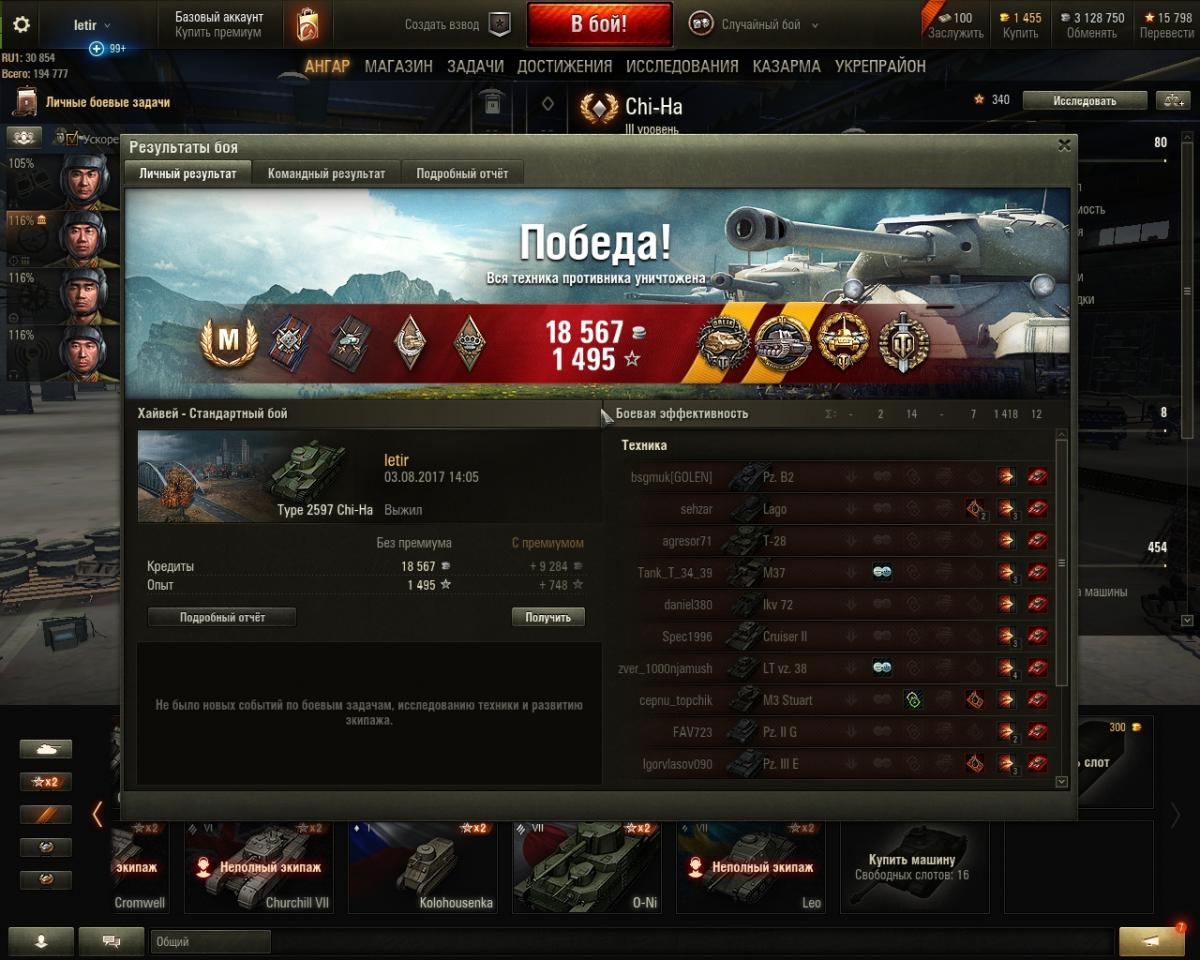The image size is (1200, 960).
Task: Toggle the tank type carousel filter
Action: coord(46,749)
